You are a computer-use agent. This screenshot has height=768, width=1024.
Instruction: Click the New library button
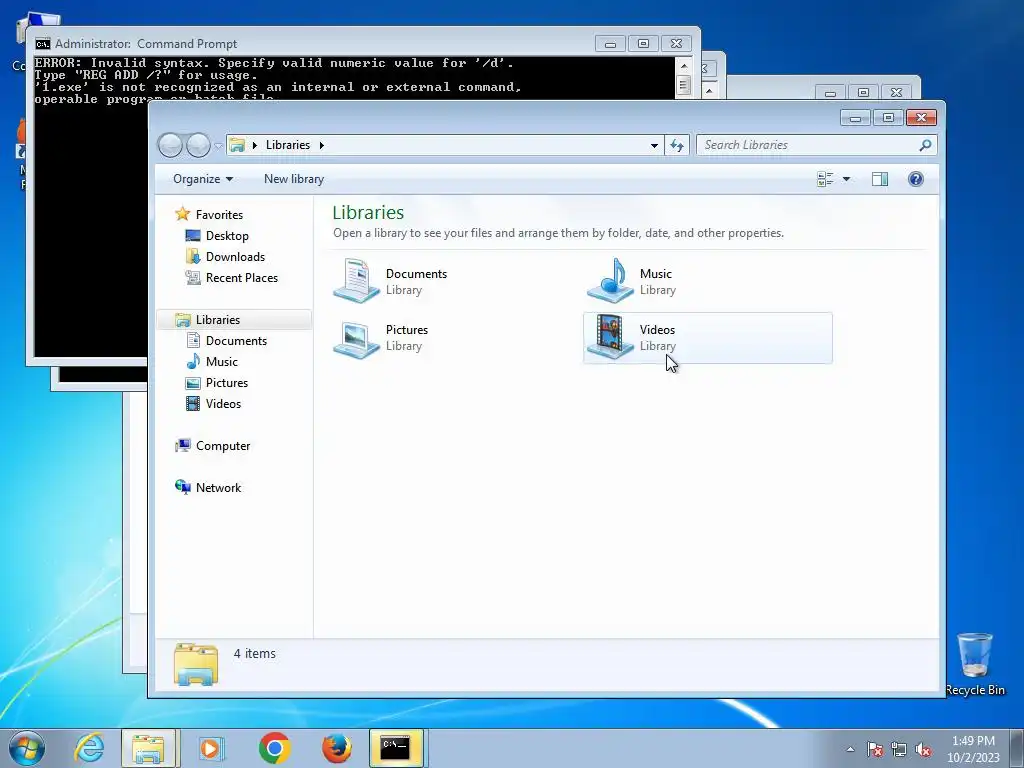pyautogui.click(x=294, y=179)
